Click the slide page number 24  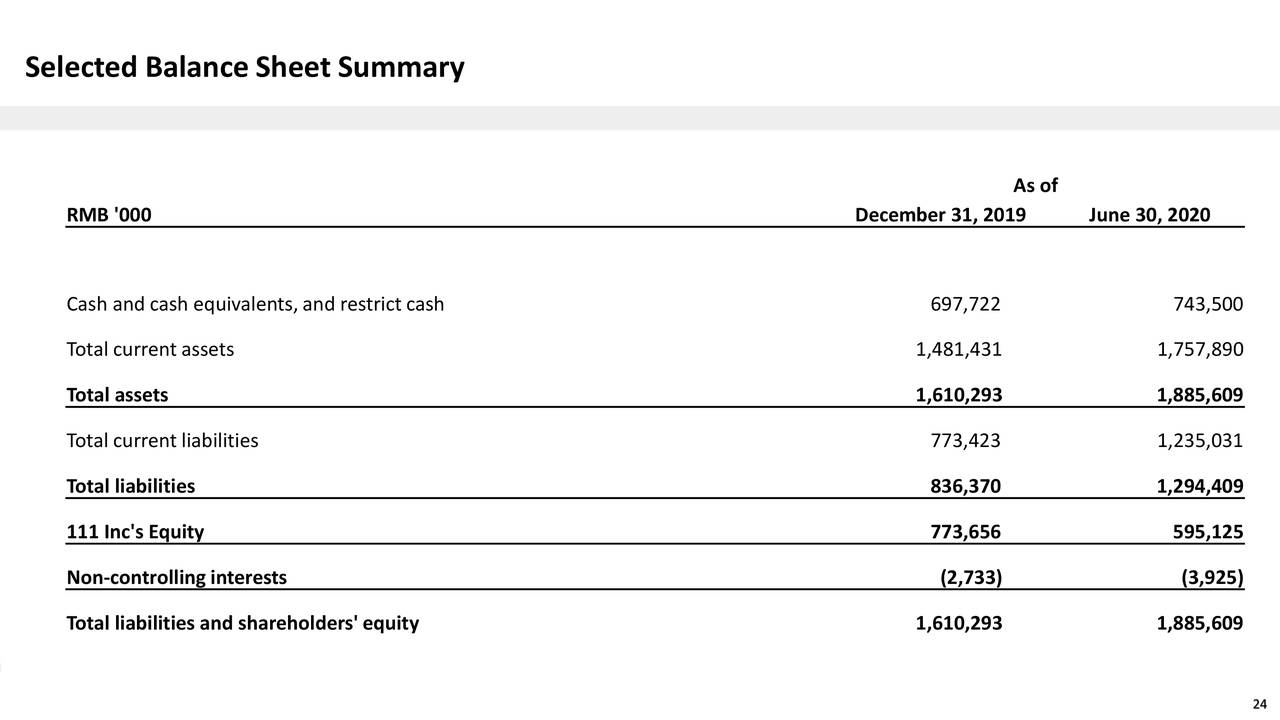(1260, 700)
